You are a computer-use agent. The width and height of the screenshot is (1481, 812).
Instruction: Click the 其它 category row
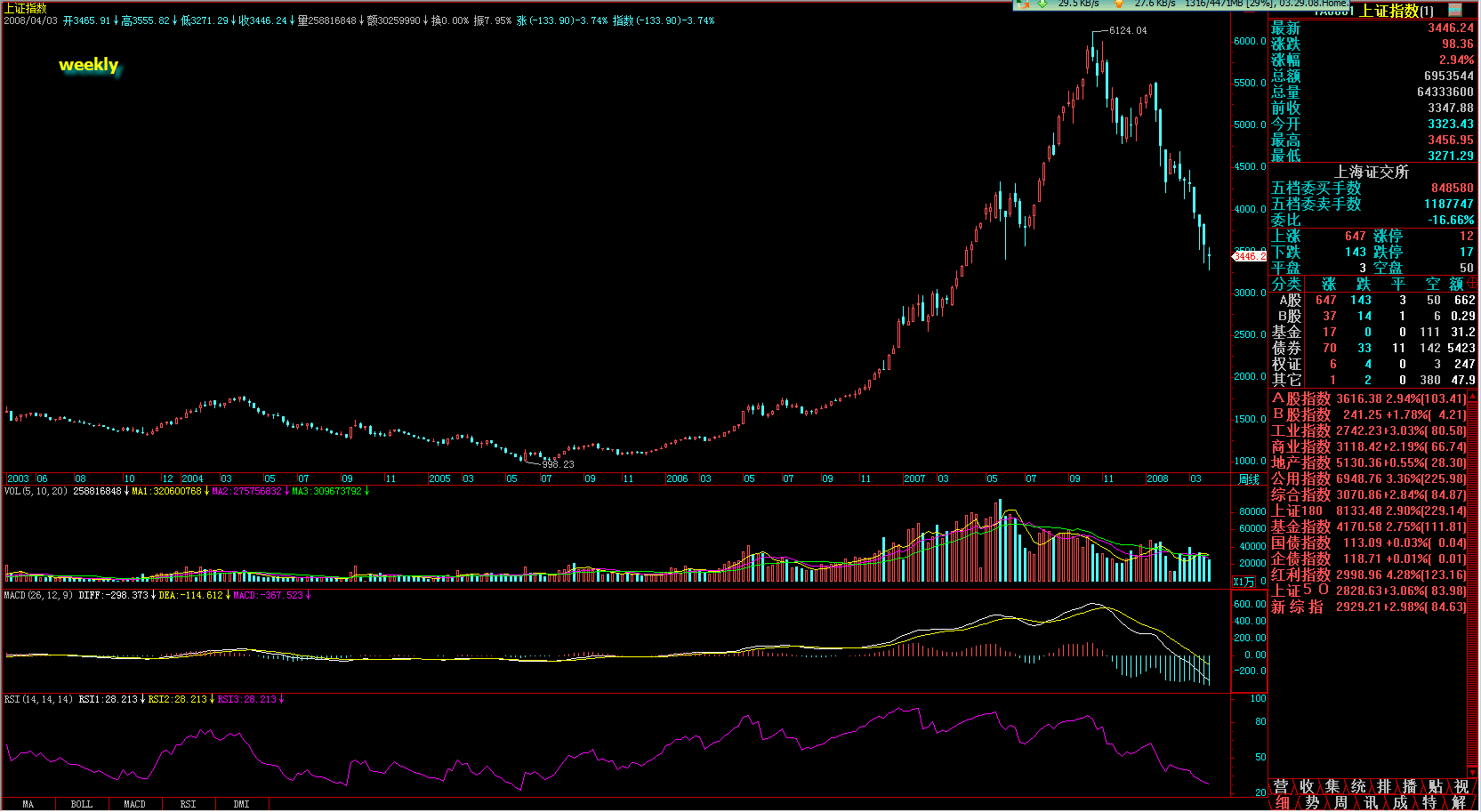1373,380
